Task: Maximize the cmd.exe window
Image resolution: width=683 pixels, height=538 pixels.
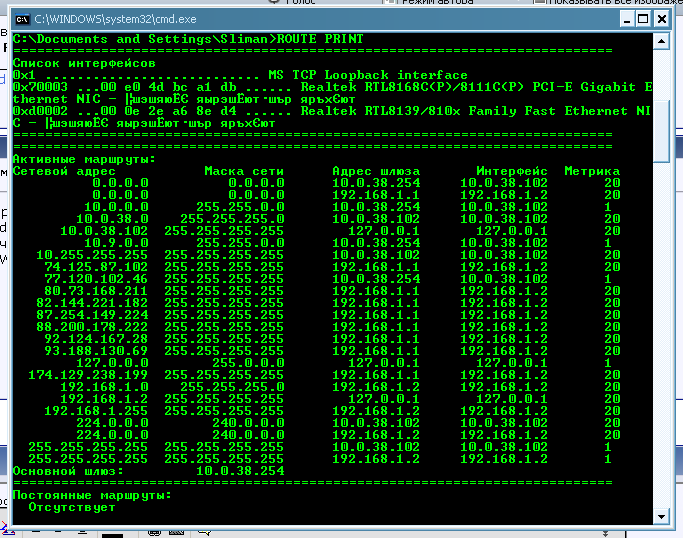Action: point(638,19)
